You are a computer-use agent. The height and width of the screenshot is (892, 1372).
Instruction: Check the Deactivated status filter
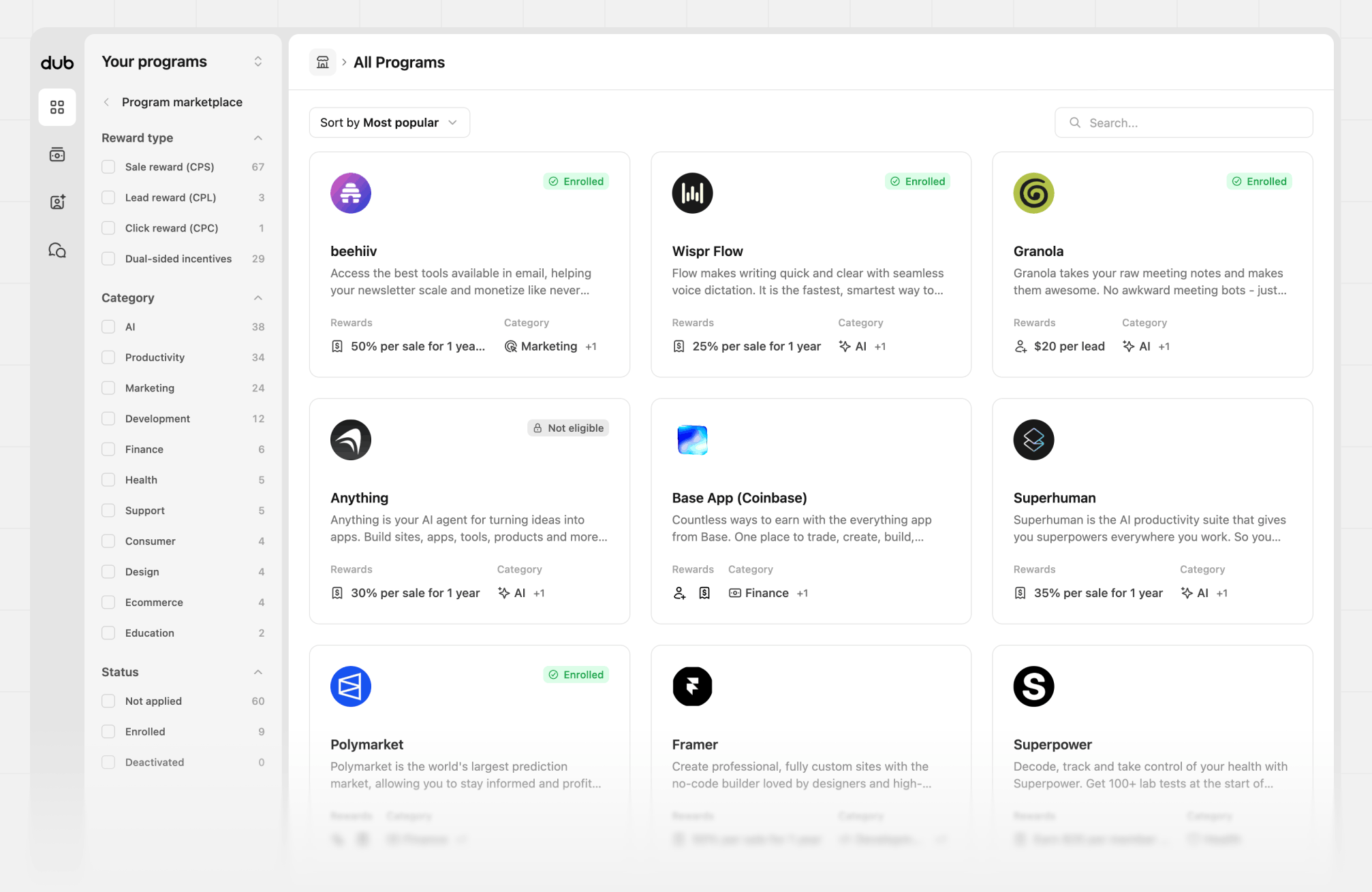coord(108,763)
